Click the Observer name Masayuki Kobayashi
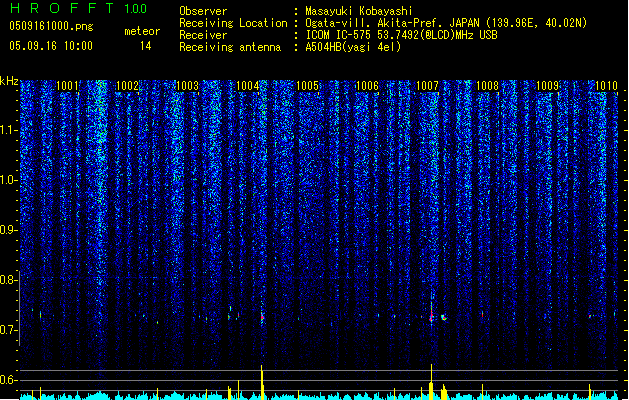Viewport: 629px width, 400px height. coord(358,11)
